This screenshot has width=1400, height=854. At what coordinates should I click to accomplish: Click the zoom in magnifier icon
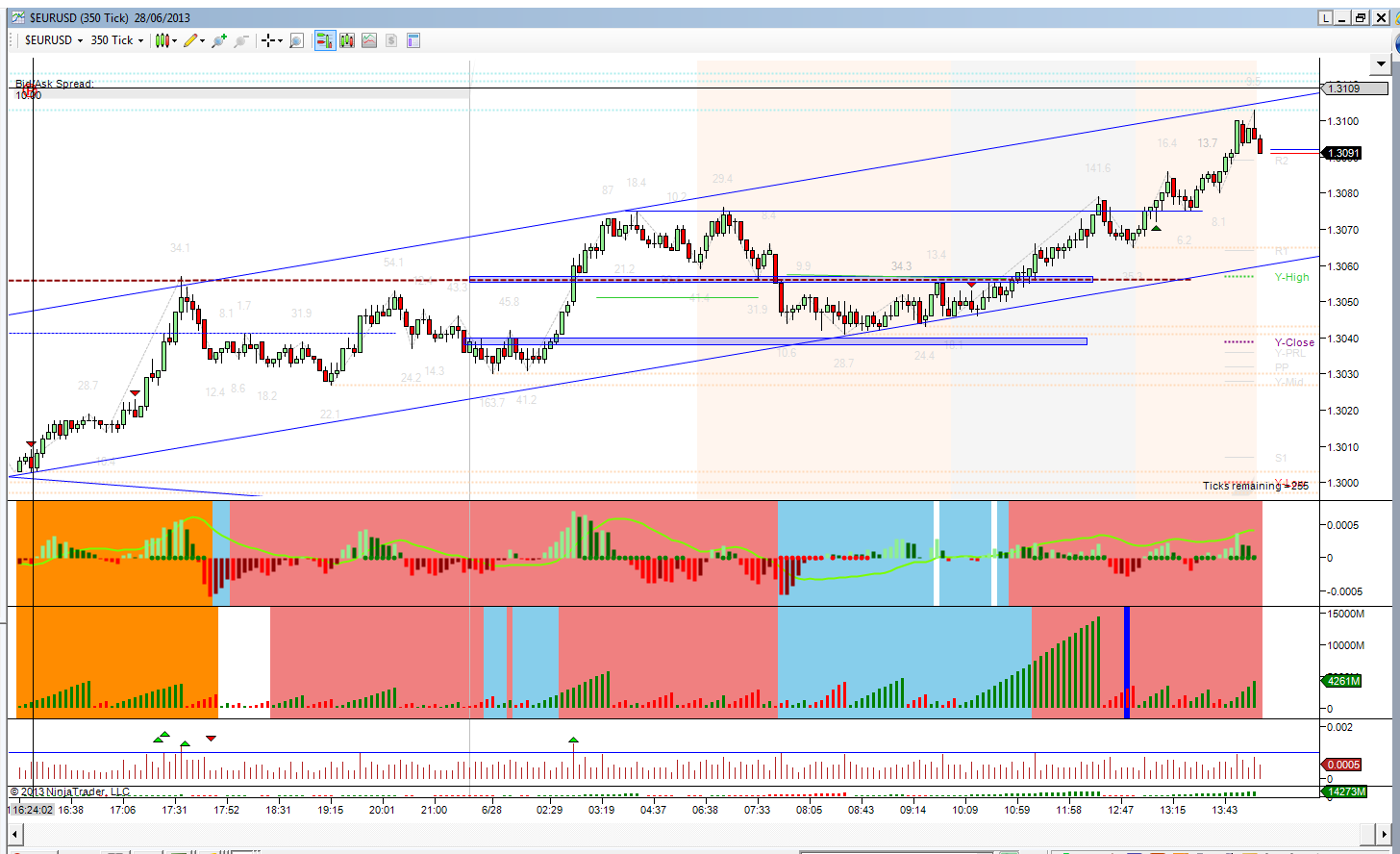(219, 40)
